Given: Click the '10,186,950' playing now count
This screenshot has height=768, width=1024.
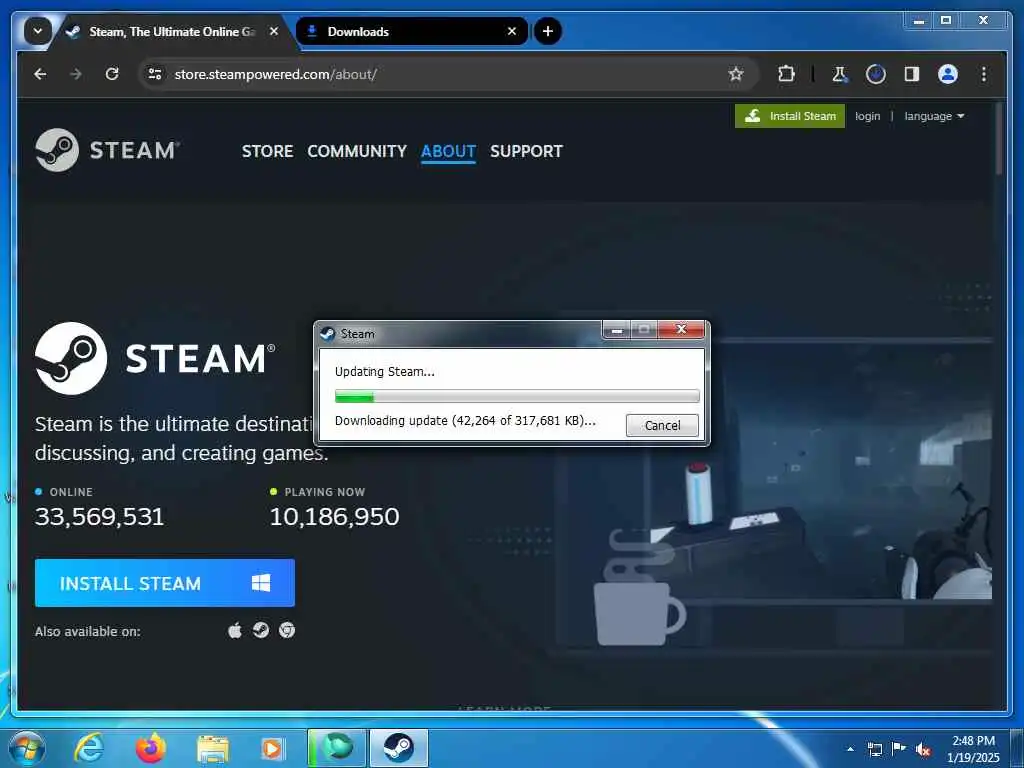Looking at the screenshot, I should click(334, 517).
